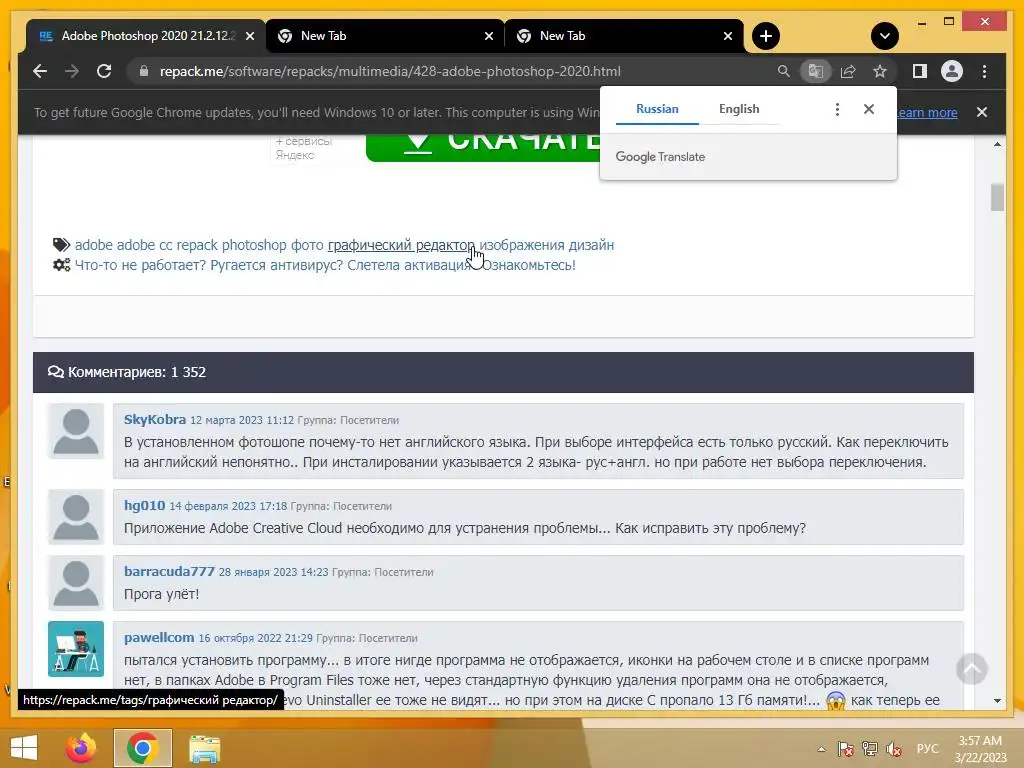Screen dimensions: 1024x768
Task: Launch Firefox from the taskbar
Action: [81, 748]
